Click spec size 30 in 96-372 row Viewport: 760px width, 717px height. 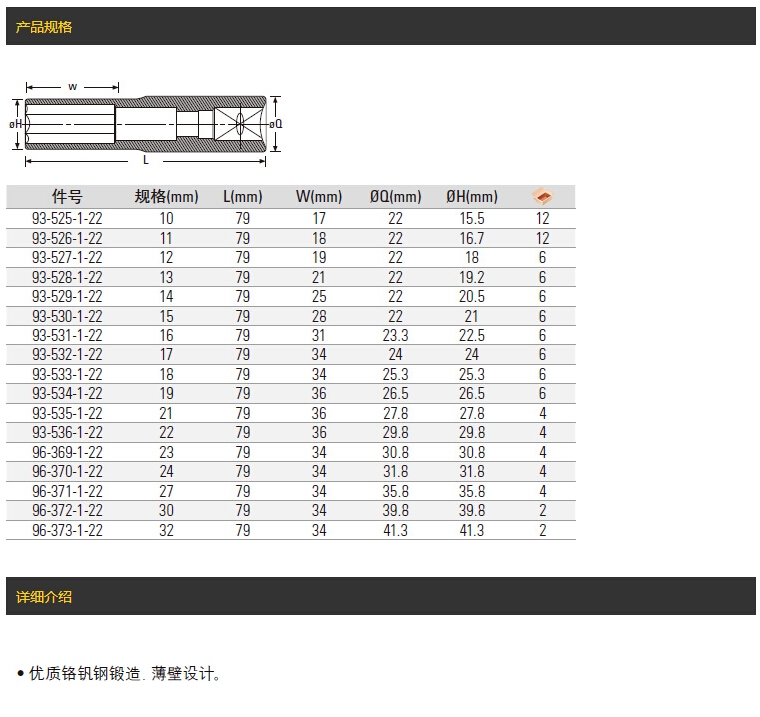click(166, 510)
